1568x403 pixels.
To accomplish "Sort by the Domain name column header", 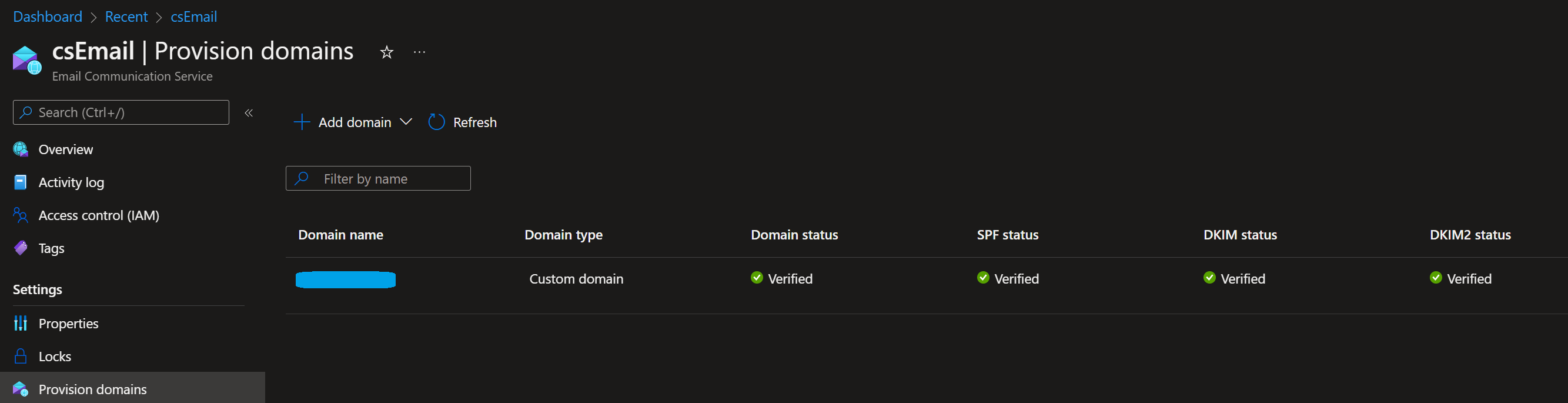I will [341, 235].
